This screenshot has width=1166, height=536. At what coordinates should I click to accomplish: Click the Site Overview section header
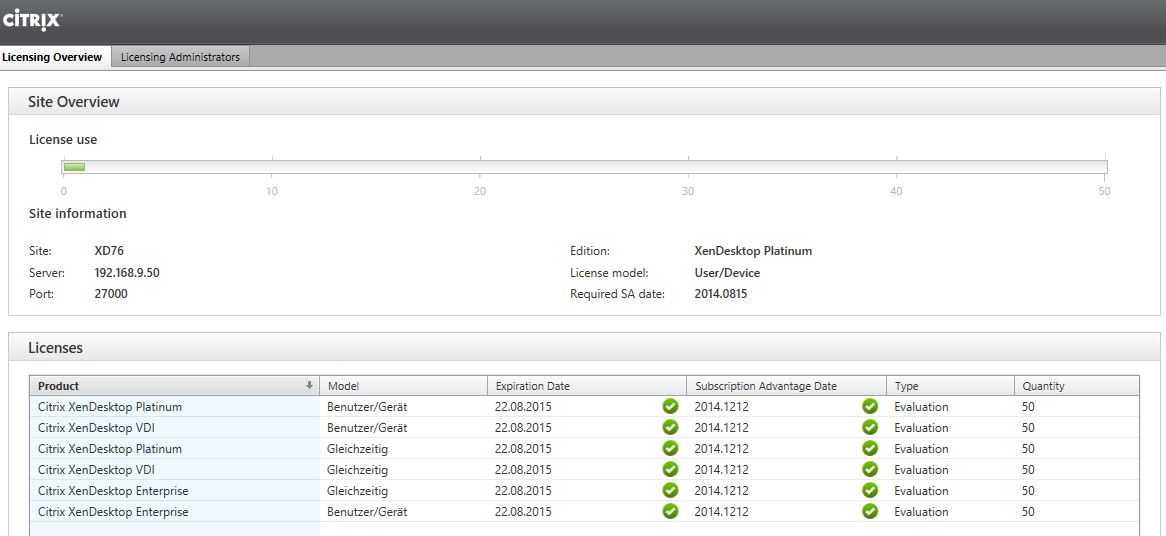pos(74,102)
